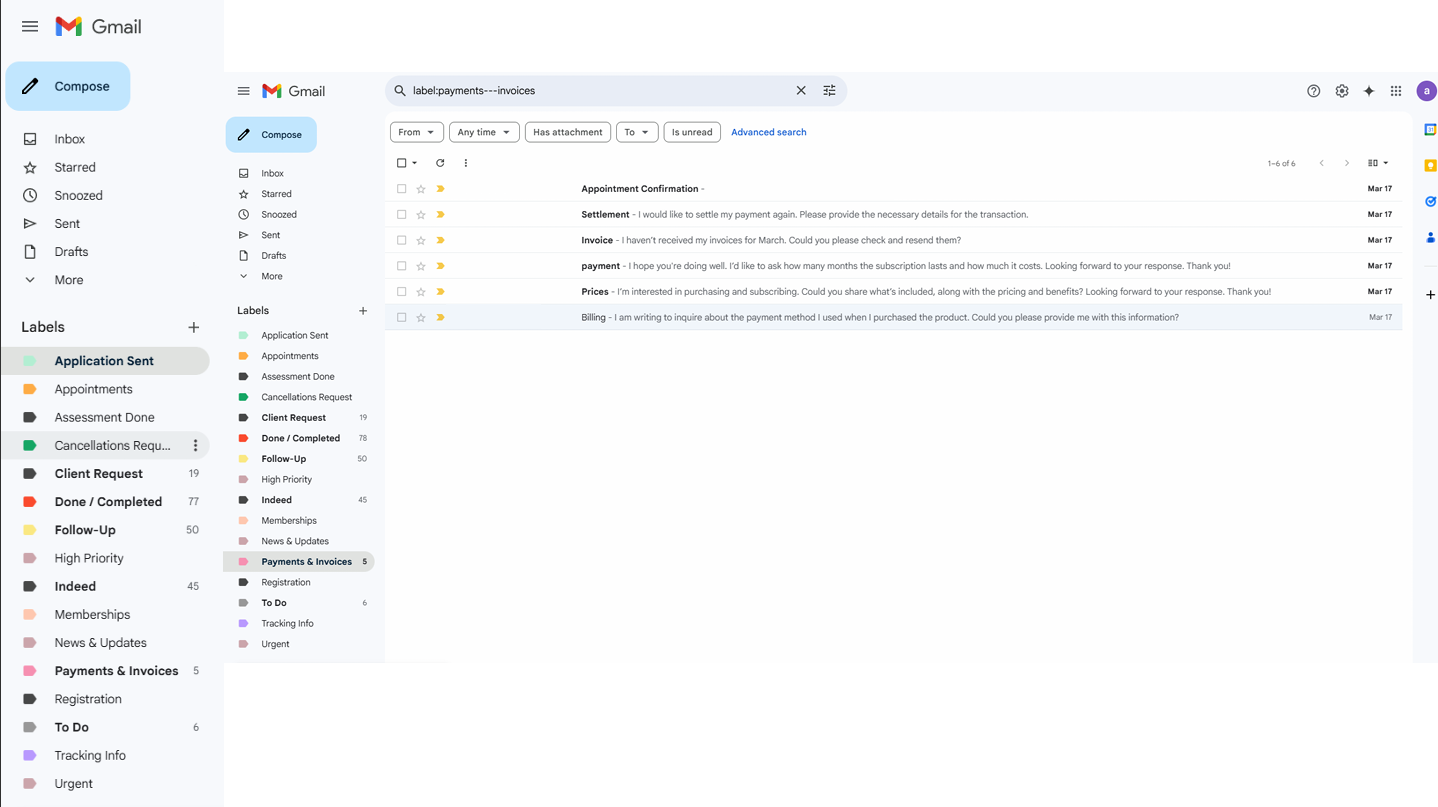Image resolution: width=1438 pixels, height=807 pixels.
Task: Star the Appointment Confirmation email
Action: 421,189
